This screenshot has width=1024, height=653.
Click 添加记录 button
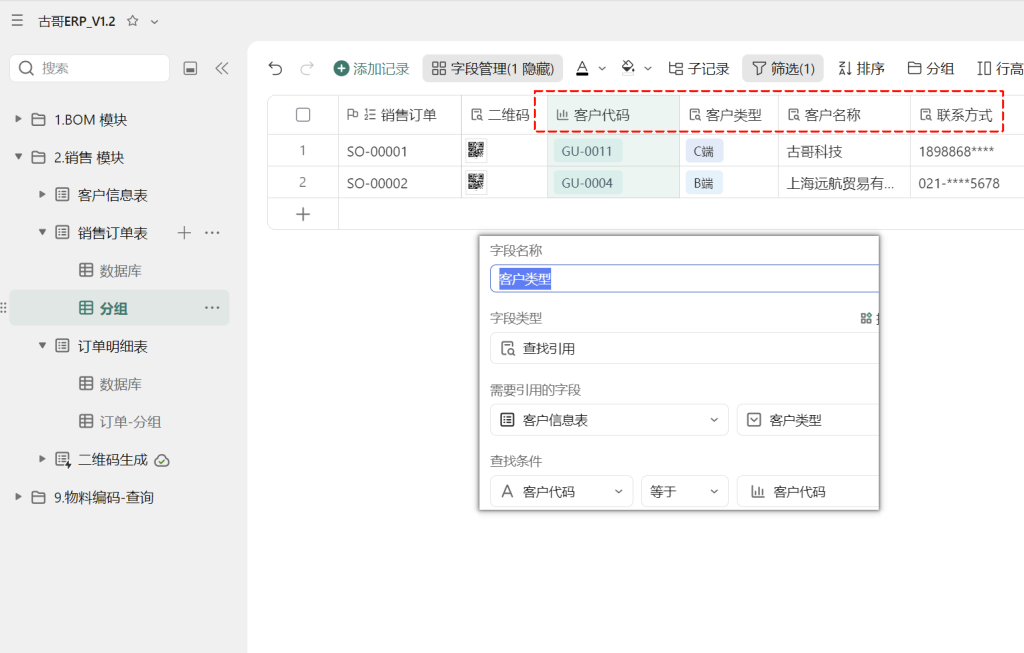pyautogui.click(x=371, y=69)
